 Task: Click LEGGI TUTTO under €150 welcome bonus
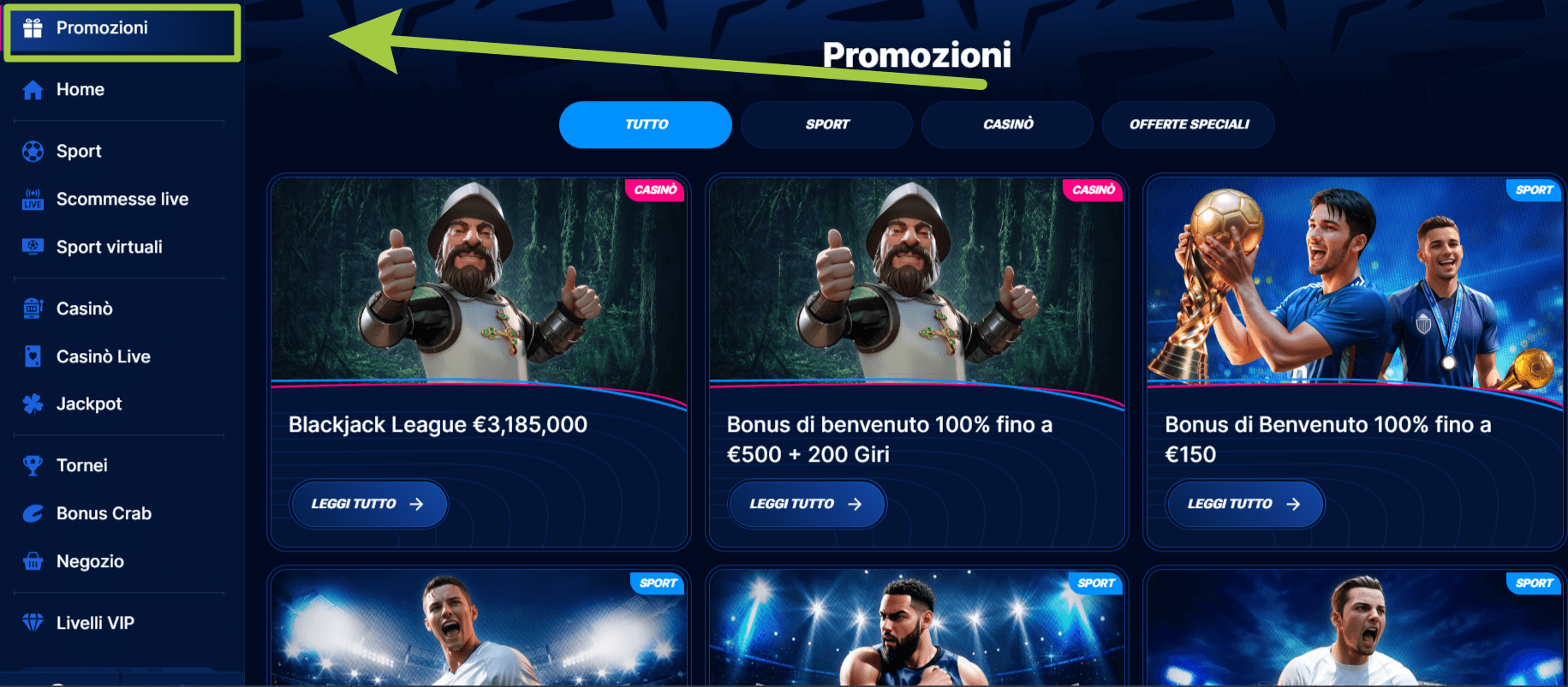pos(1244,504)
